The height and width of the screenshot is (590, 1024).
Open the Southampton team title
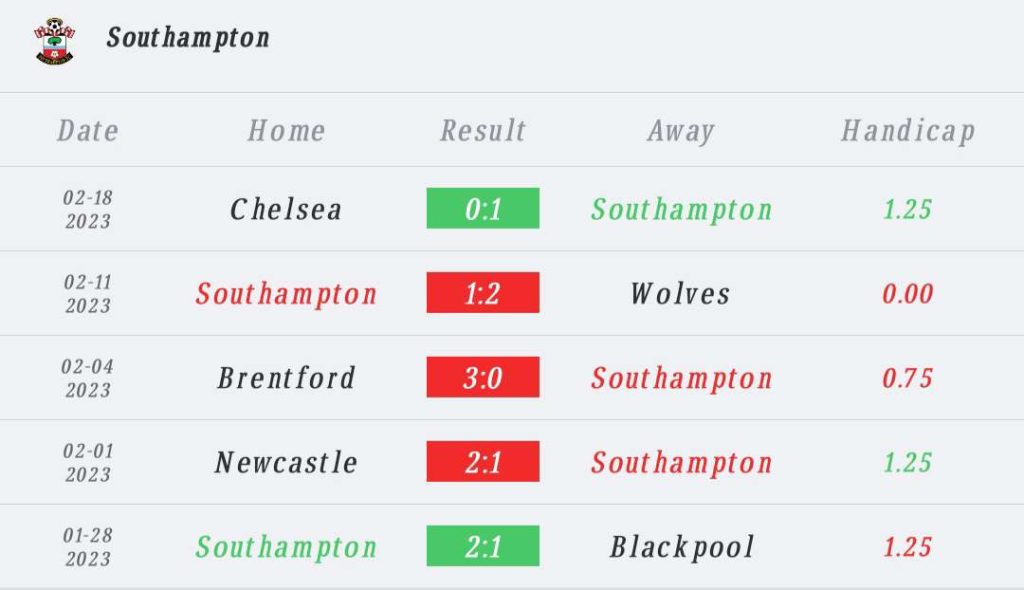click(188, 38)
